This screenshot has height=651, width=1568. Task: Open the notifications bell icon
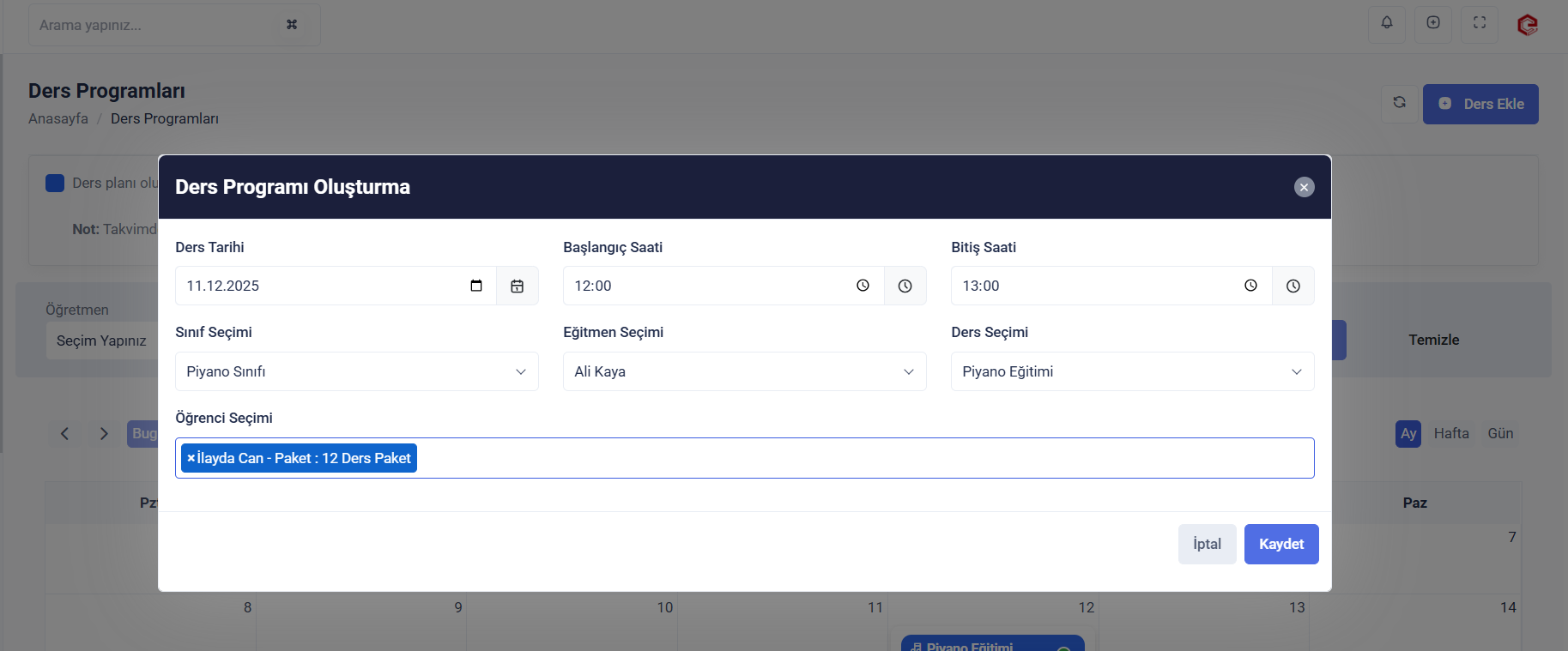coord(1386,23)
